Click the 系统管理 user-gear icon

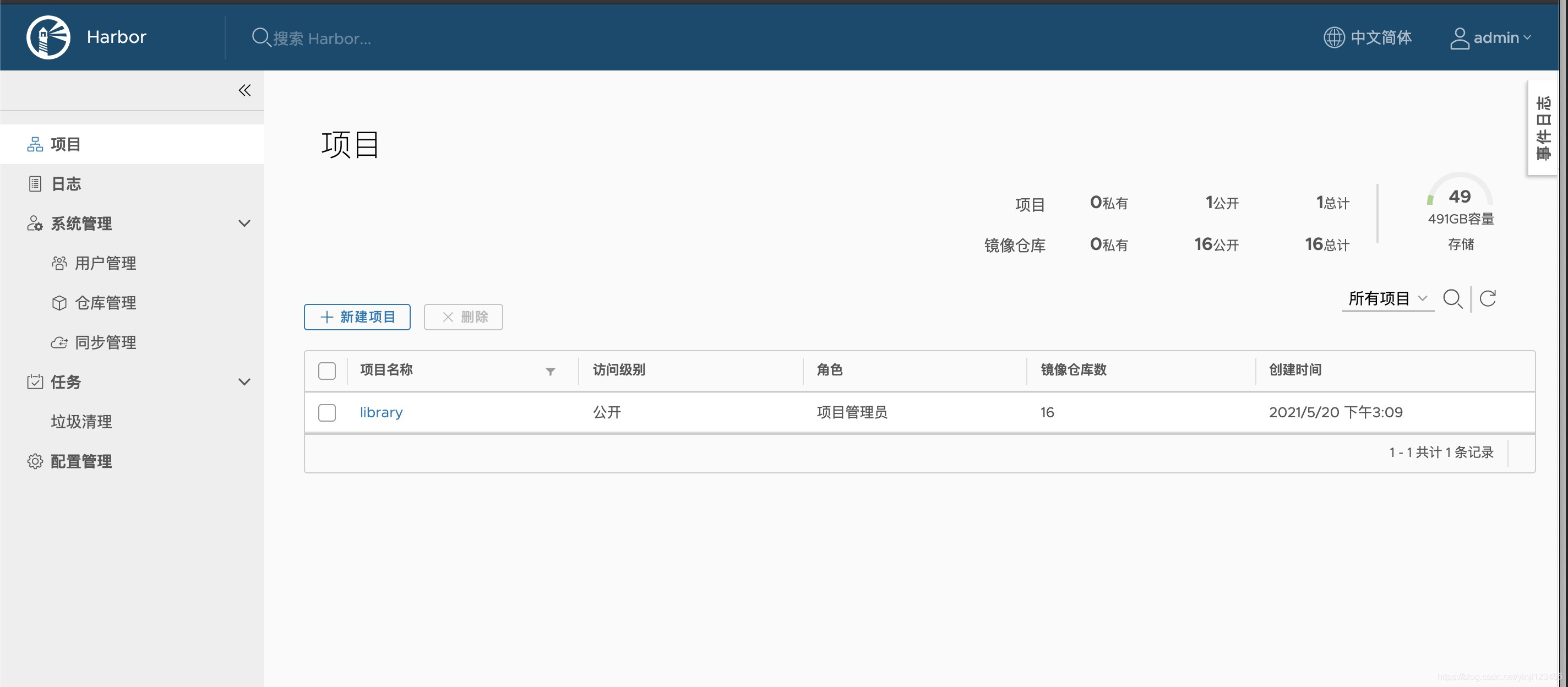tap(35, 223)
